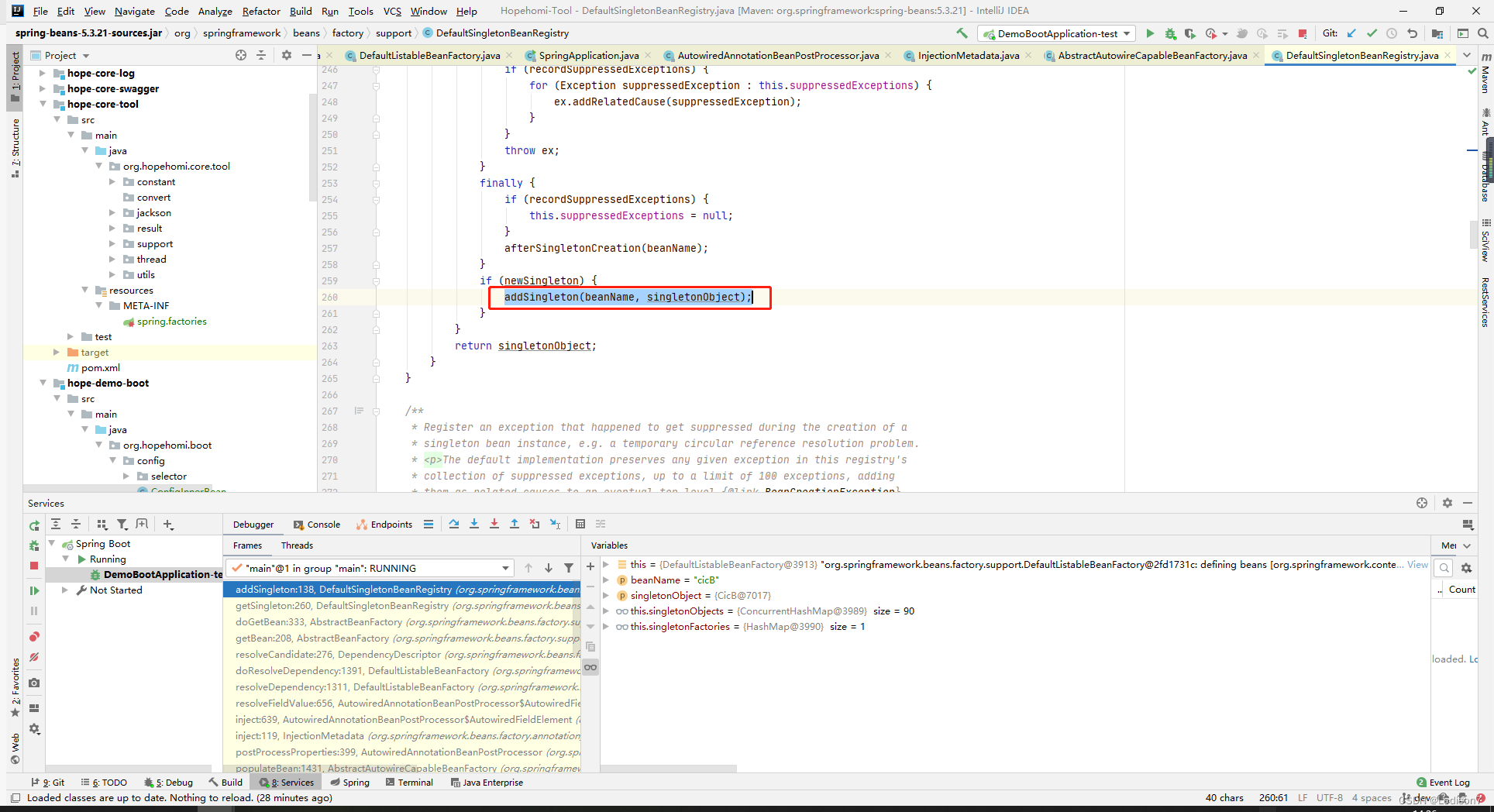Expand hope-core-swagger module
This screenshot has width=1494, height=812.
pos(43,88)
